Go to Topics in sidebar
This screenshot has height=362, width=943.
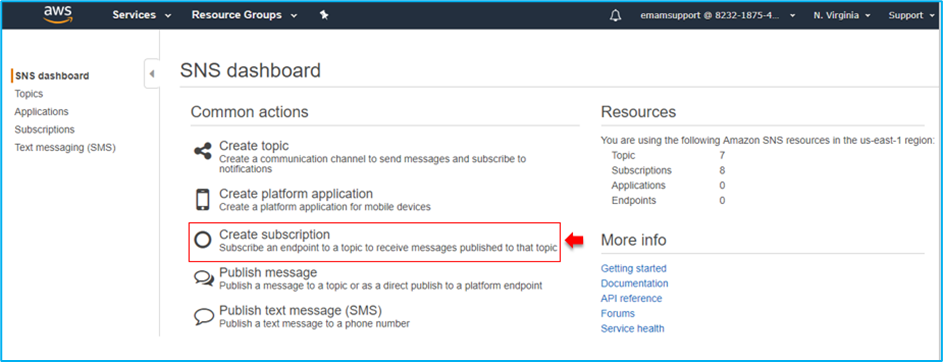point(29,94)
